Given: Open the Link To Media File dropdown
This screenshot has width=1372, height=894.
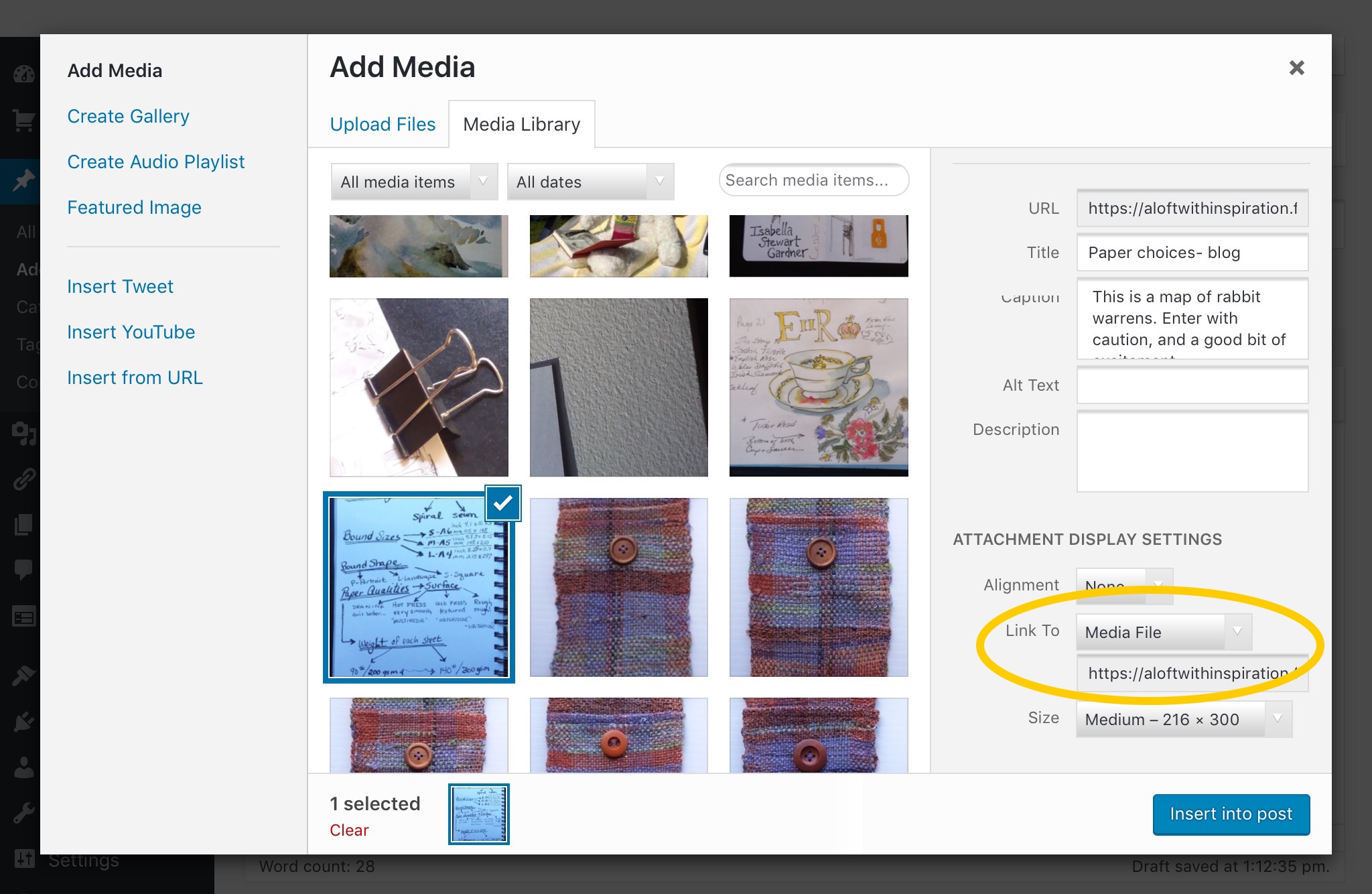Looking at the screenshot, I should (x=1164, y=632).
